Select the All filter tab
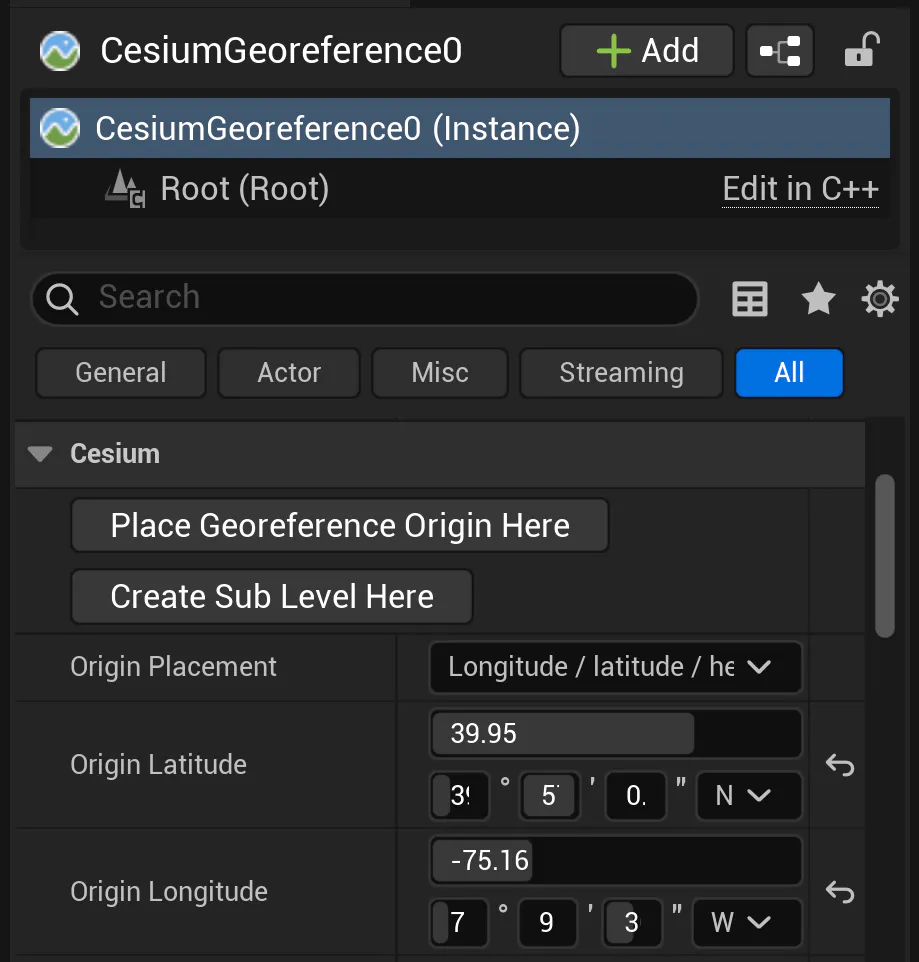Screen dimensions: 919x962 point(789,373)
